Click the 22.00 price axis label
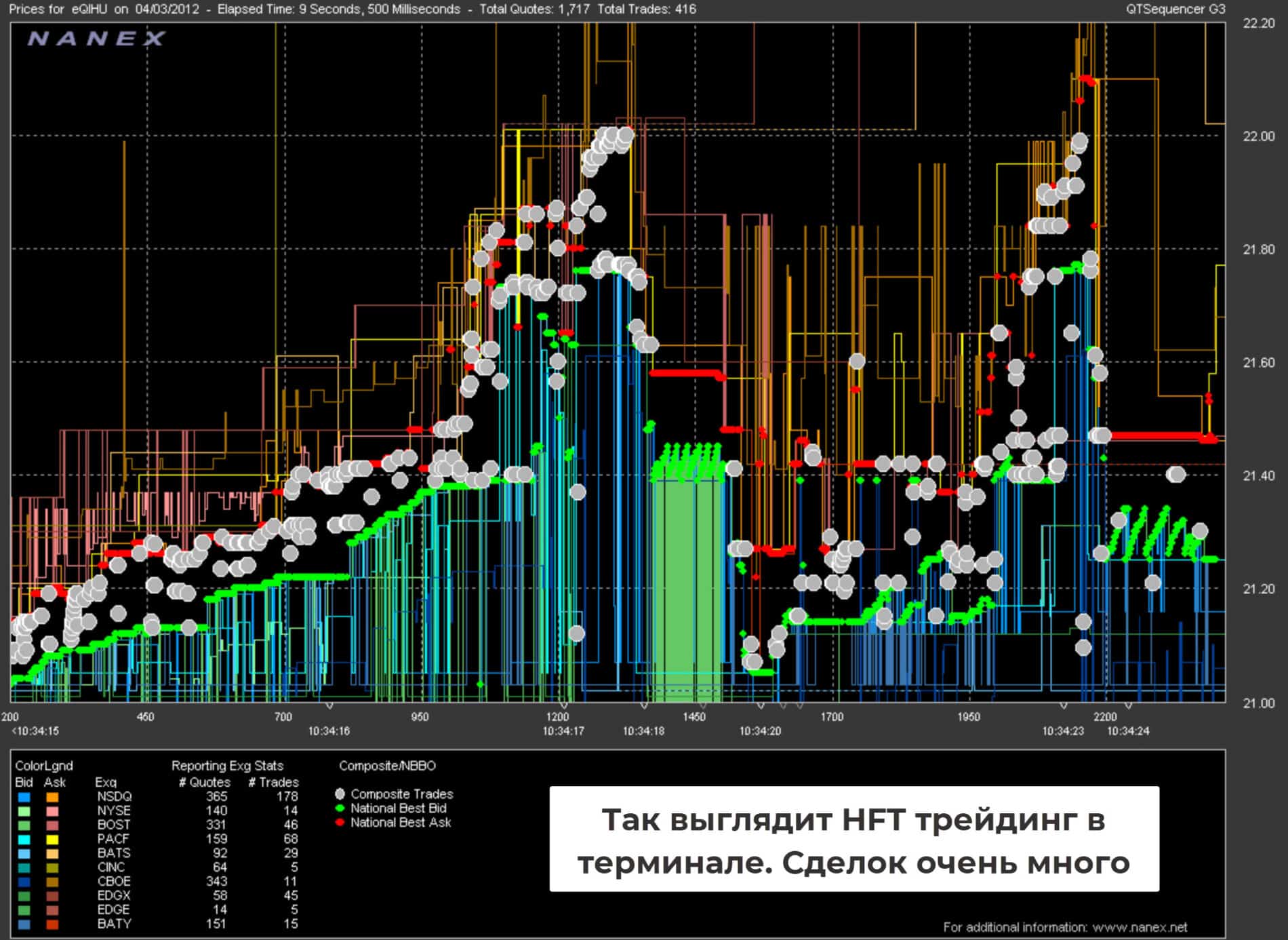This screenshot has height=940, width=1288. 1258,136
